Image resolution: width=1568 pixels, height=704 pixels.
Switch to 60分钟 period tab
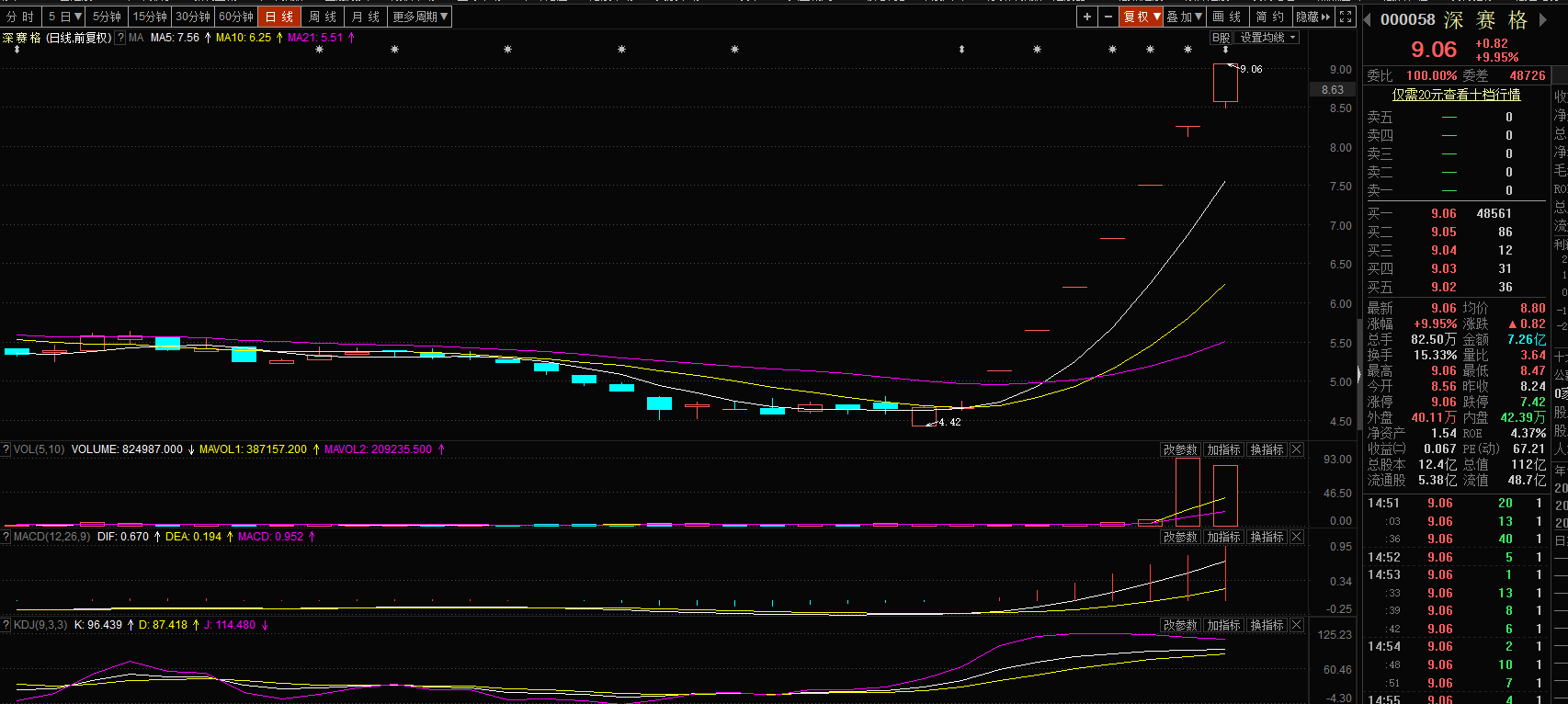coord(236,17)
